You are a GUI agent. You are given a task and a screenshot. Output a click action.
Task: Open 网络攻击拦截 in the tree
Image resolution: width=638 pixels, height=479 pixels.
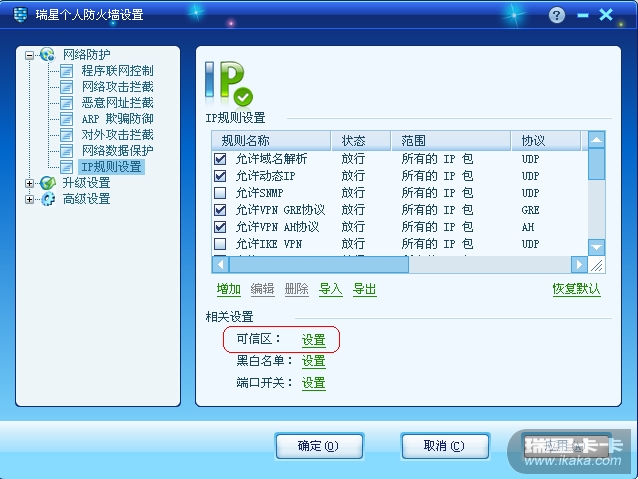coord(117,87)
